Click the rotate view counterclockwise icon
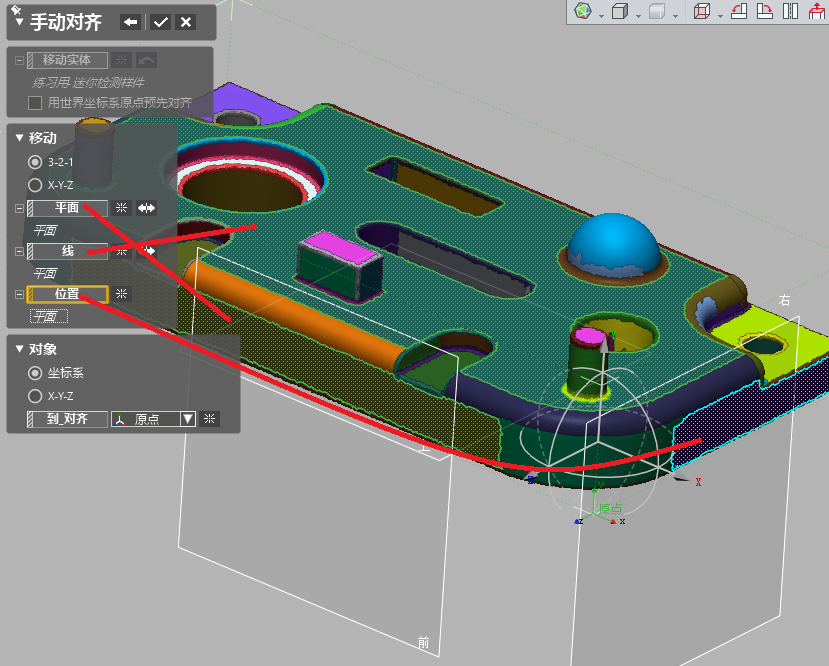 739,12
